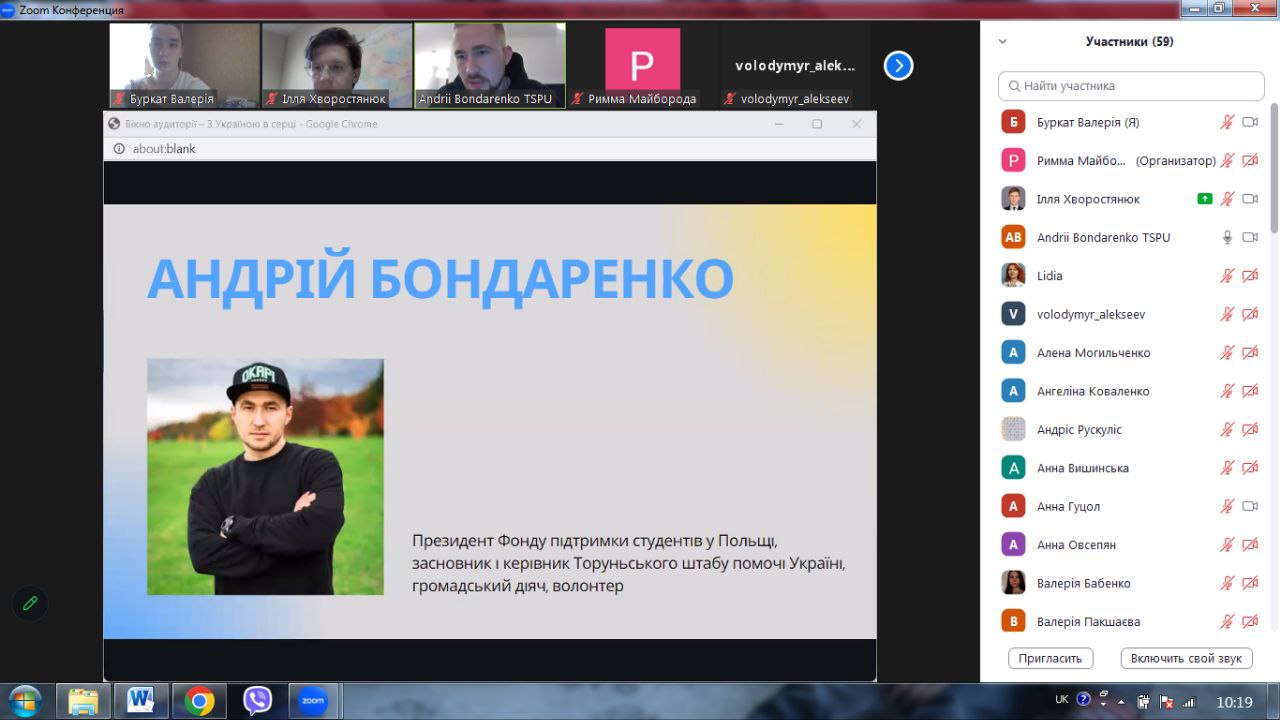The height and width of the screenshot is (720, 1280).
Task: Open the UK input language selector
Action: tap(1062, 700)
